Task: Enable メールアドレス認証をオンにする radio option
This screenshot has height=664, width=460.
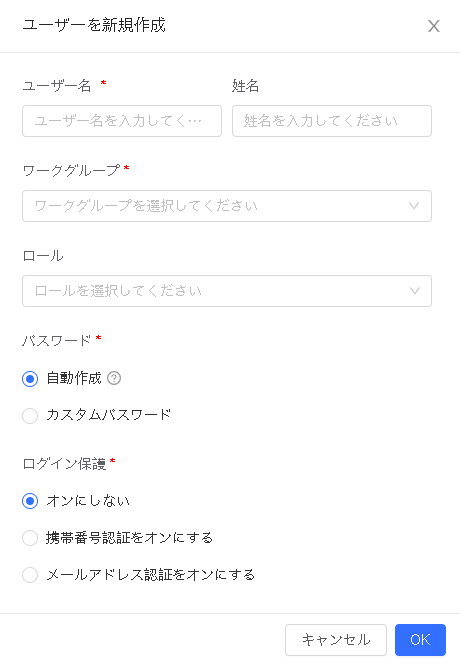Action: coord(30,575)
